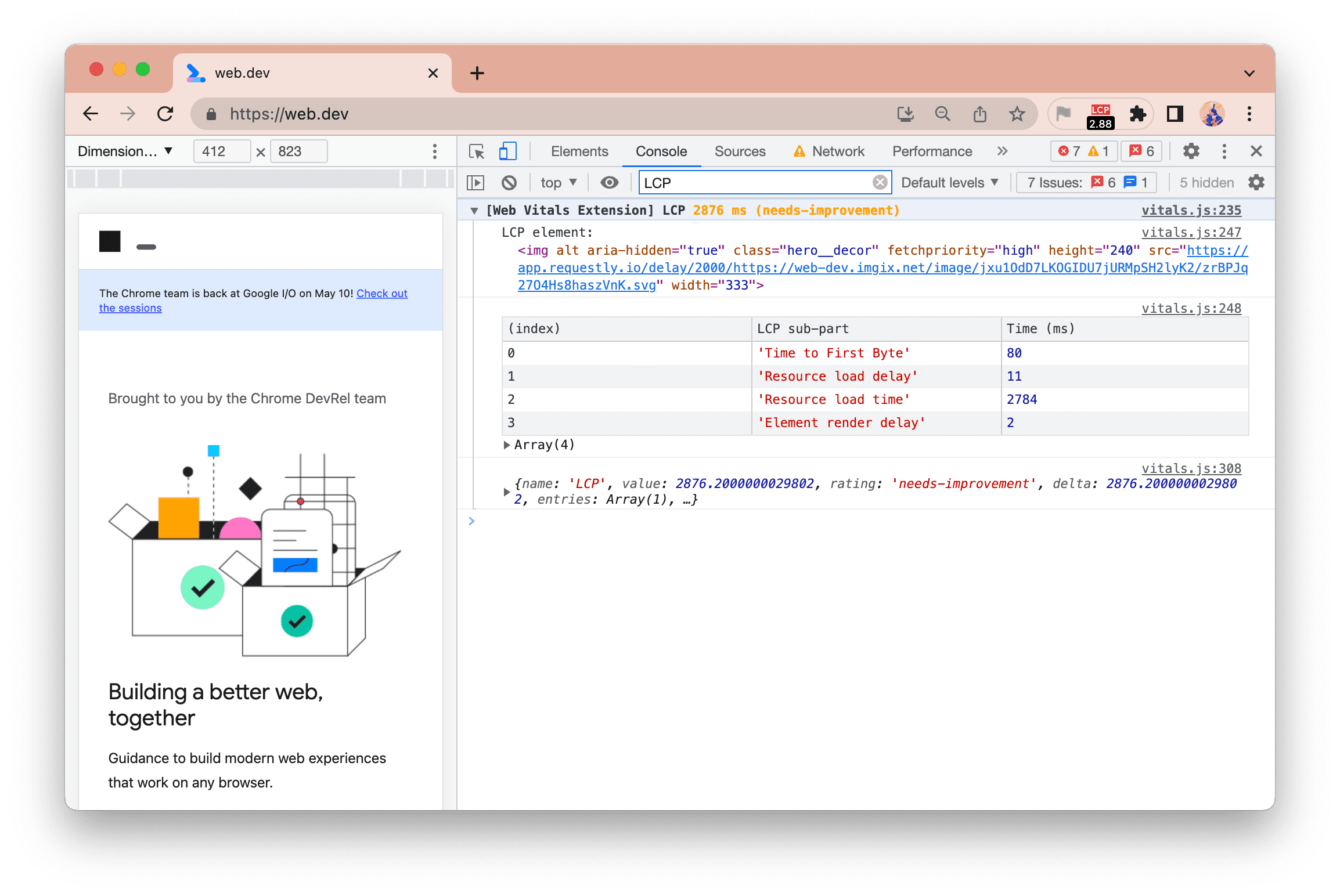This screenshot has height=896, width=1340.
Task: Click the device toggle mobile emulation icon
Action: (508, 151)
